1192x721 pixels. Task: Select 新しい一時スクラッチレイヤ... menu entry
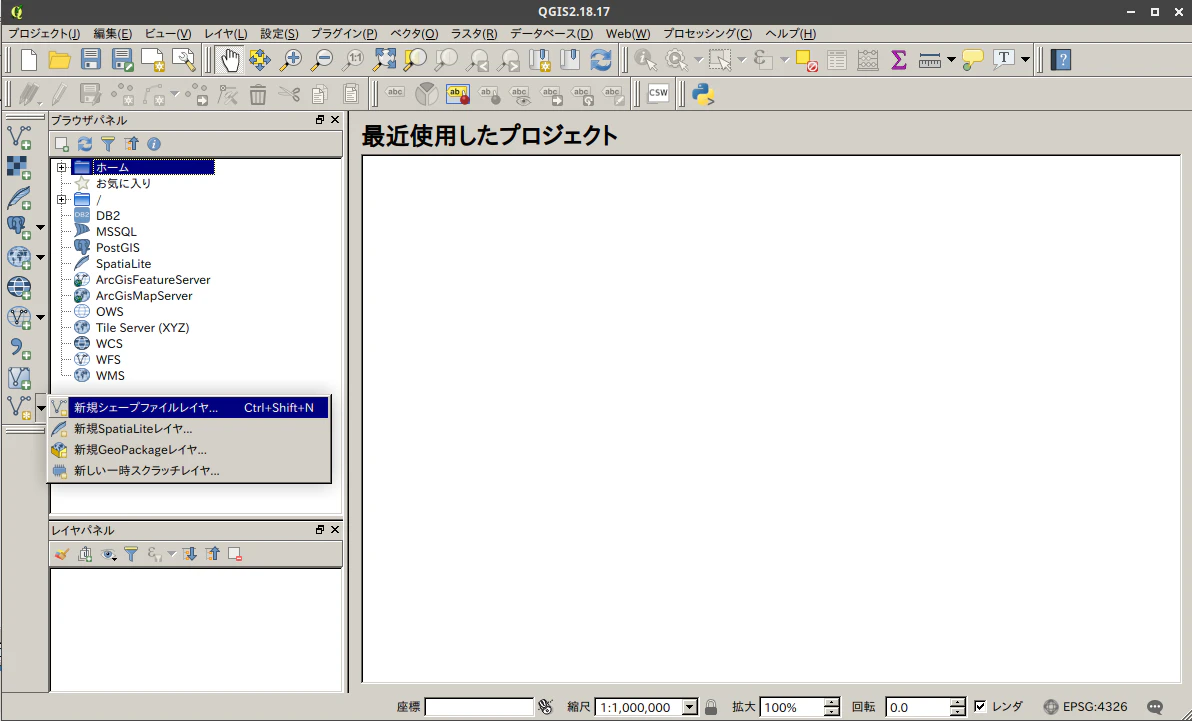(x=190, y=471)
